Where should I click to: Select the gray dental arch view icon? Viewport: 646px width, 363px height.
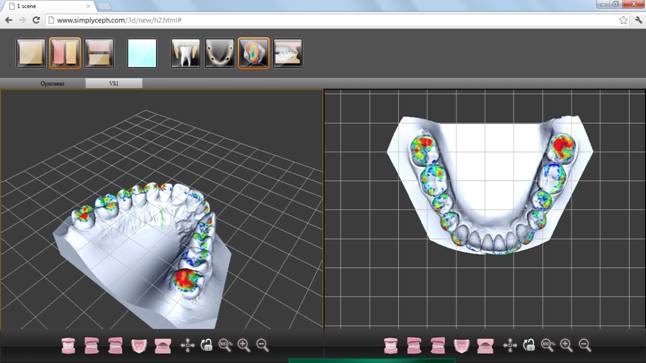(220, 53)
